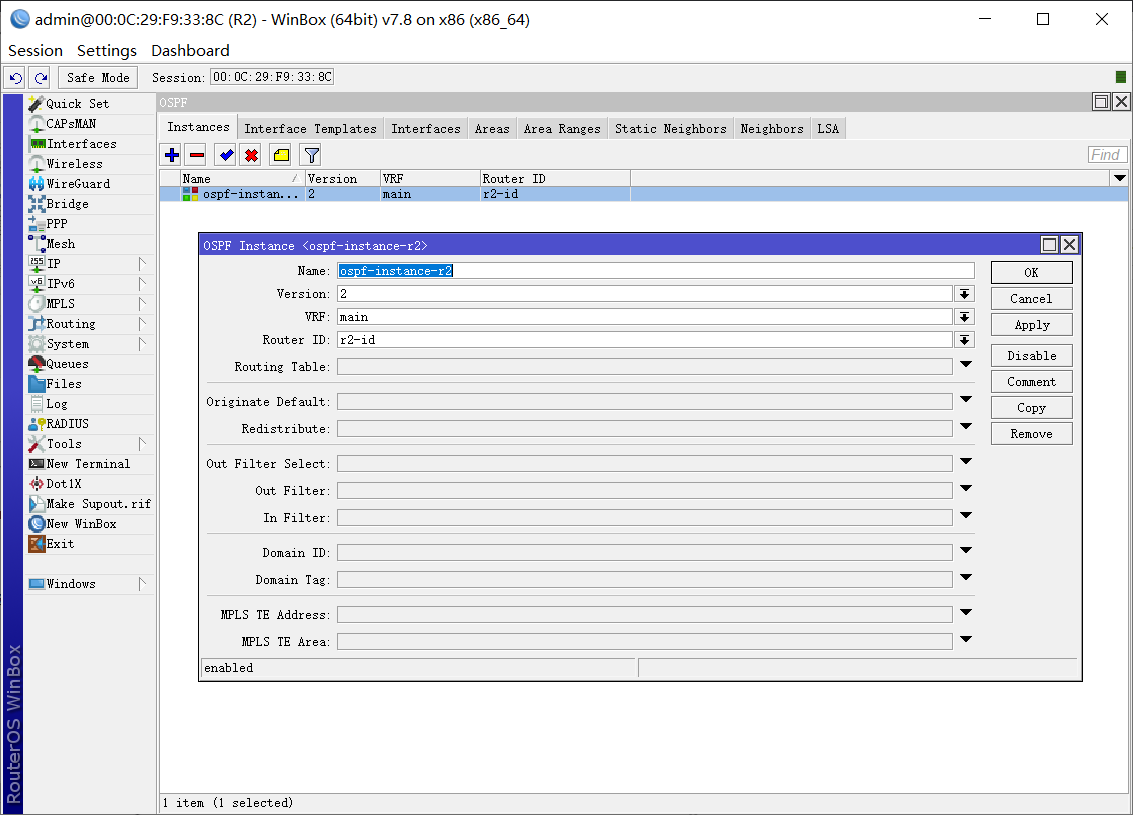Click the red minus Remove icon
The image size is (1133, 815).
point(197,155)
